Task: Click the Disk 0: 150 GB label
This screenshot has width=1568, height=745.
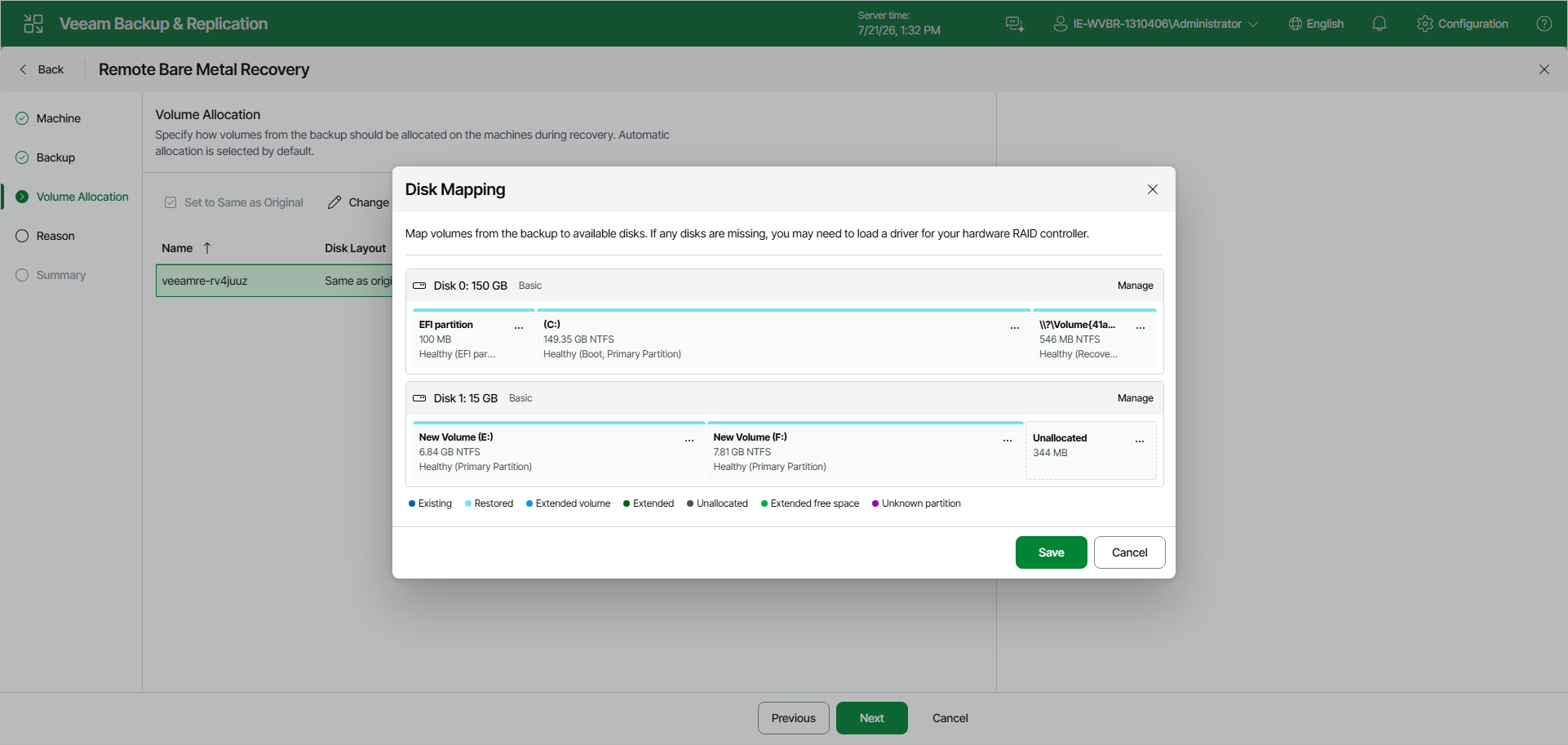Action: 471,286
